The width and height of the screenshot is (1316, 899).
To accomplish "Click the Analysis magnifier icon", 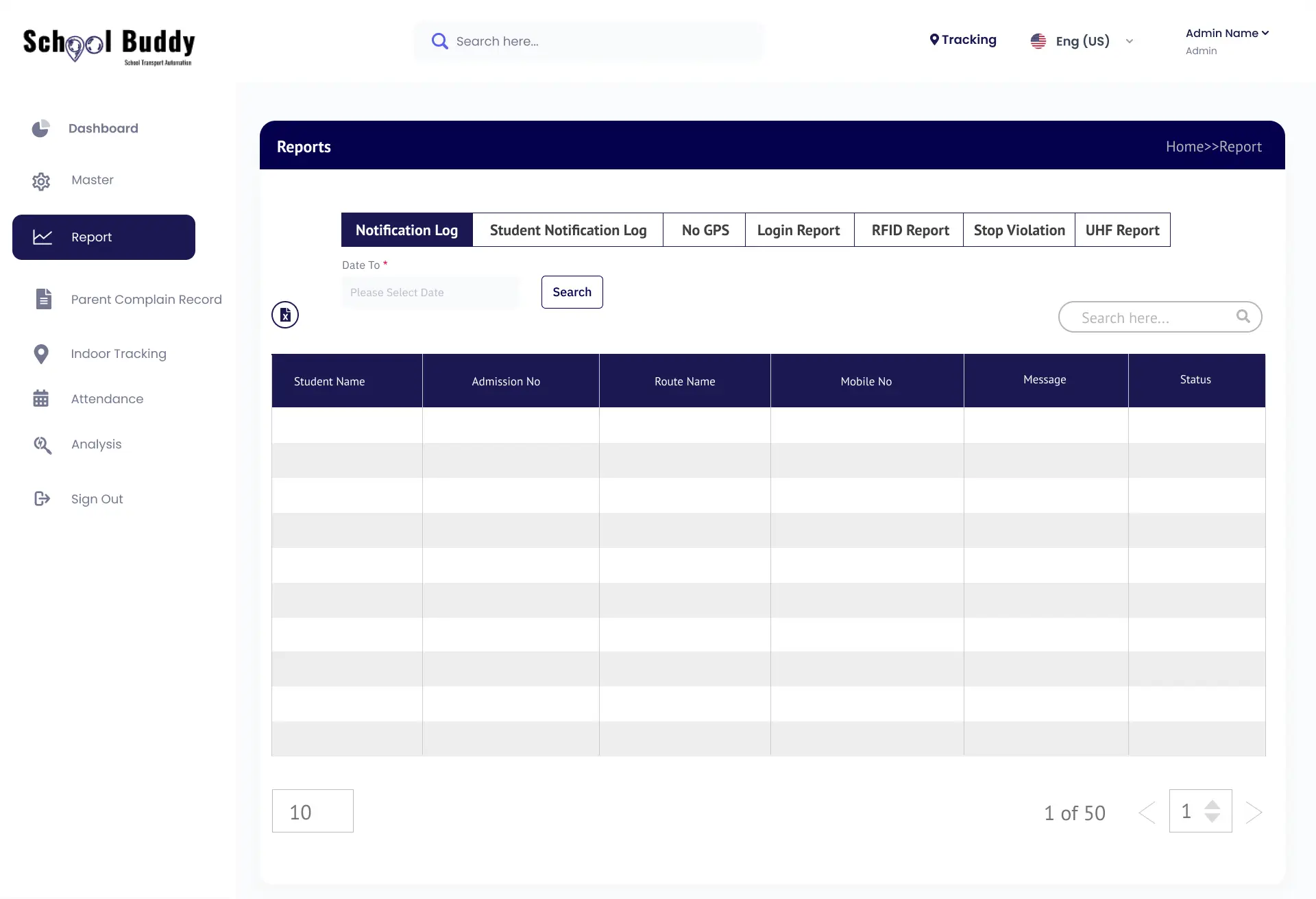I will tap(42, 445).
